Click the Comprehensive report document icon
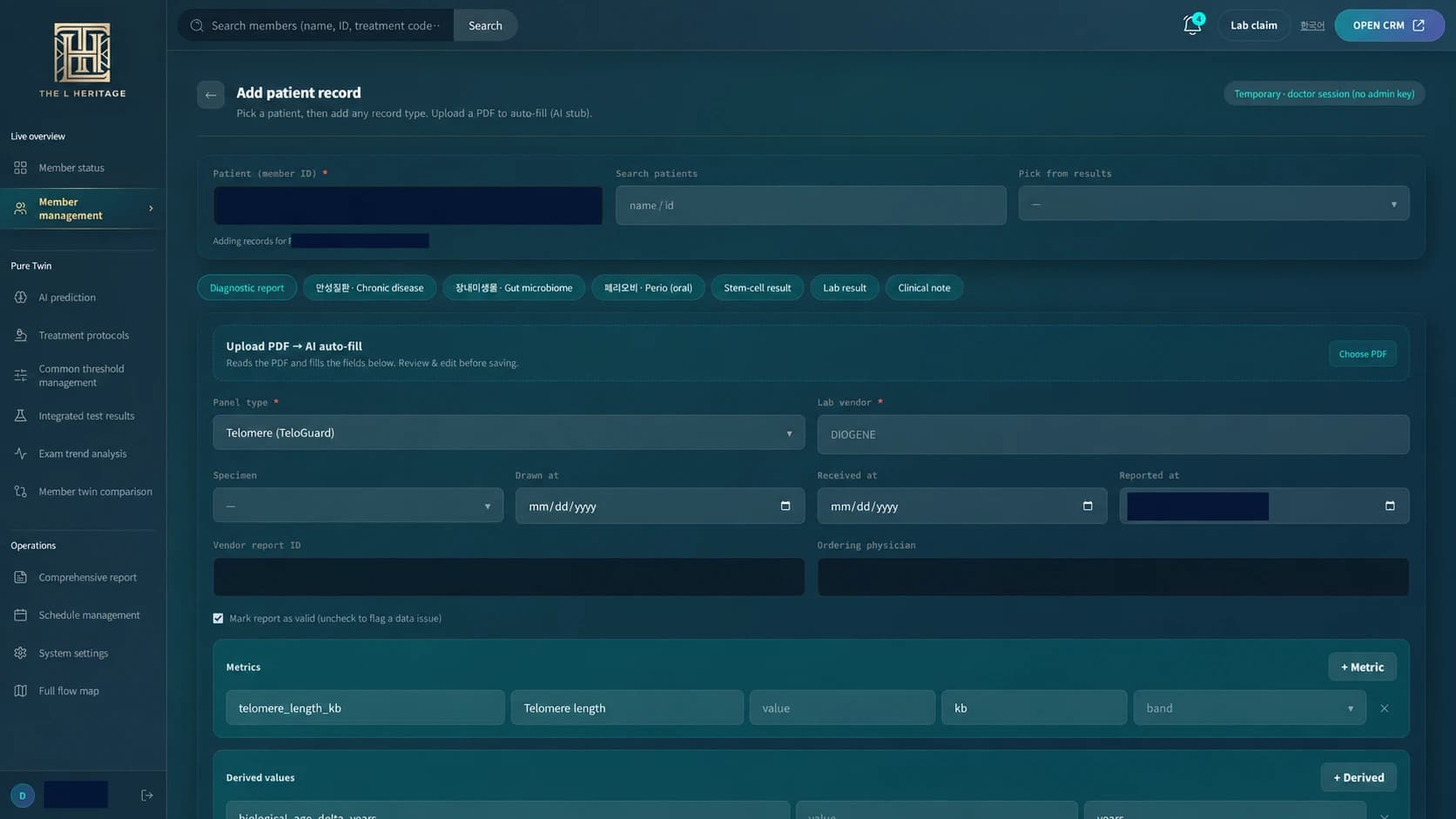The image size is (1456, 819). pos(21,577)
